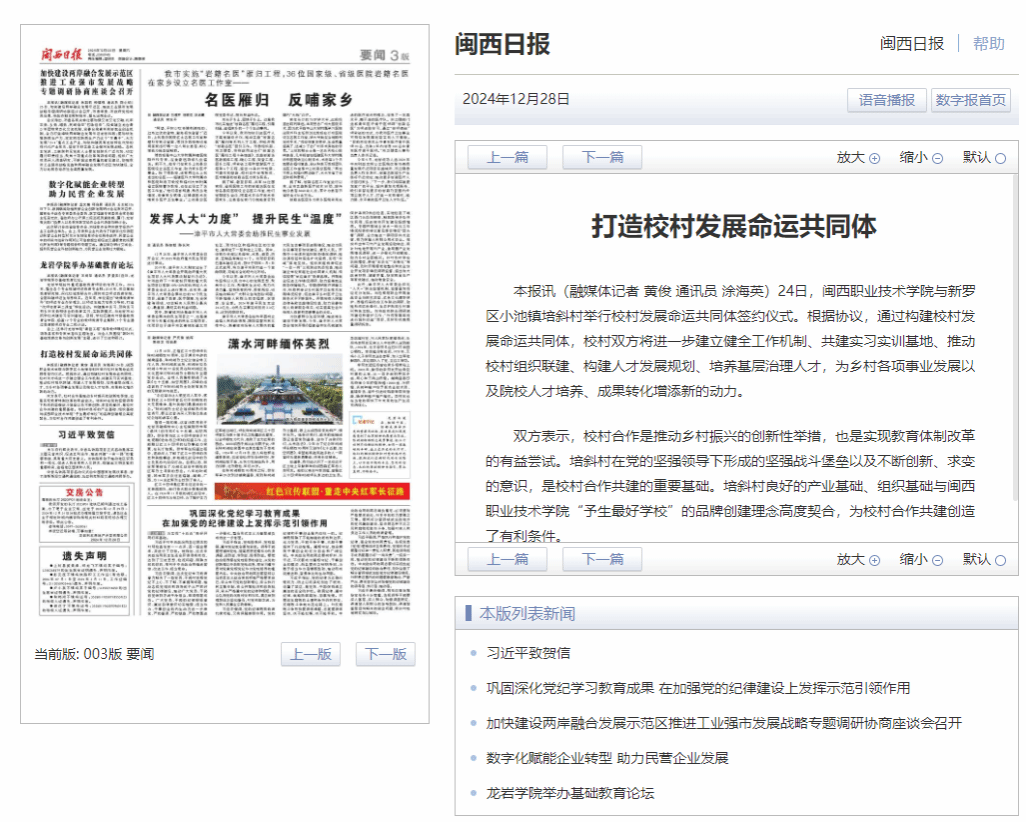Go to next page with 下一版
Screen dimensions: 1026x822
(385, 654)
